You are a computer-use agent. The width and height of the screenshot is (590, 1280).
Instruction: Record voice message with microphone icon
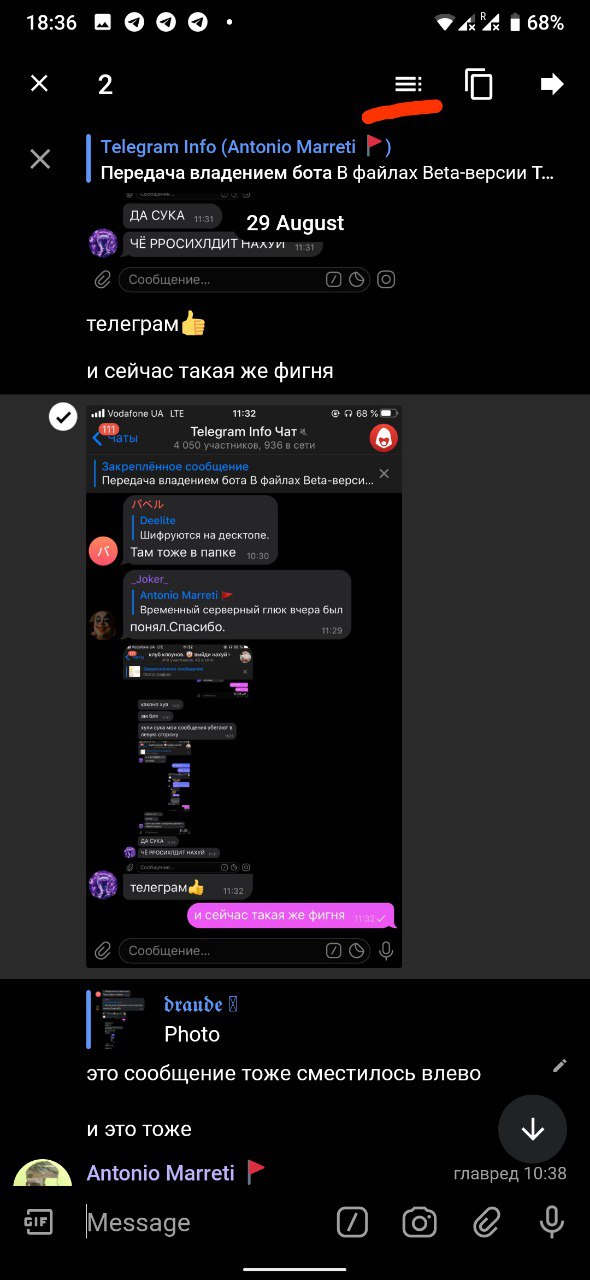(x=551, y=1222)
